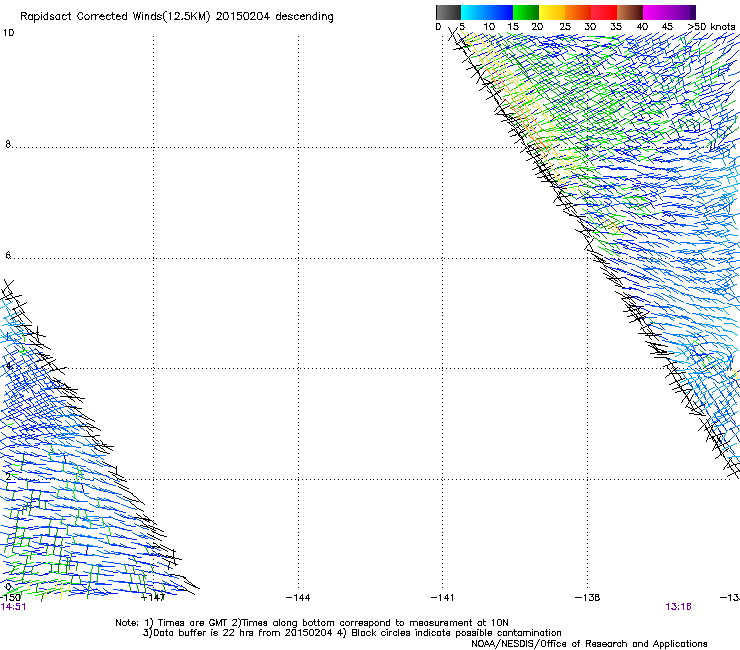Click the title 'Rapidscat Corrected Winds(12.5KM)'
This screenshot has width=740, height=650.
pyautogui.click(x=115, y=17)
